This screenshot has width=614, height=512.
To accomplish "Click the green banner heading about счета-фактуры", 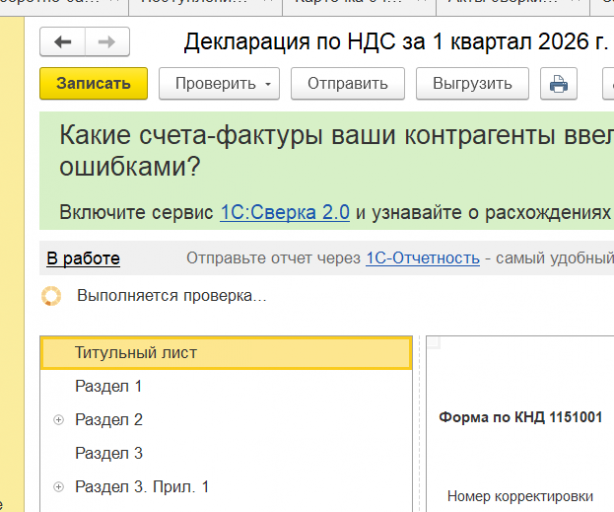I will pos(336,151).
